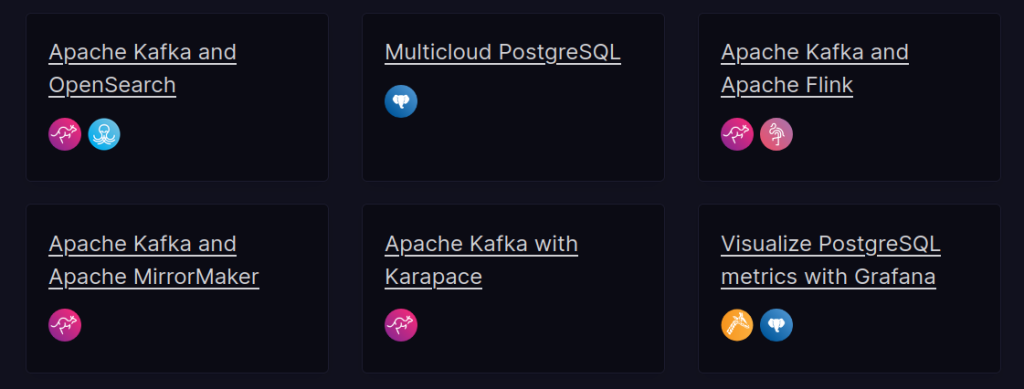
Task: Click the blue OpenSearch octopus icon
Action: (x=104, y=134)
